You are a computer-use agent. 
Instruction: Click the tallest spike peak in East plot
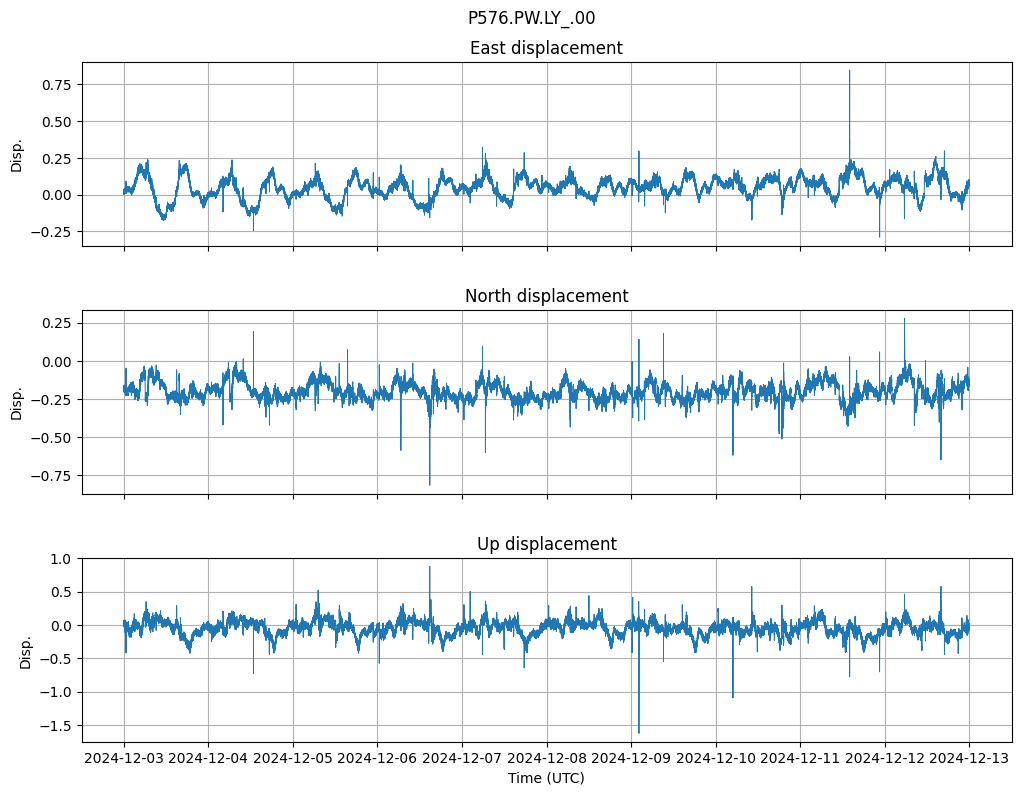pos(849,71)
